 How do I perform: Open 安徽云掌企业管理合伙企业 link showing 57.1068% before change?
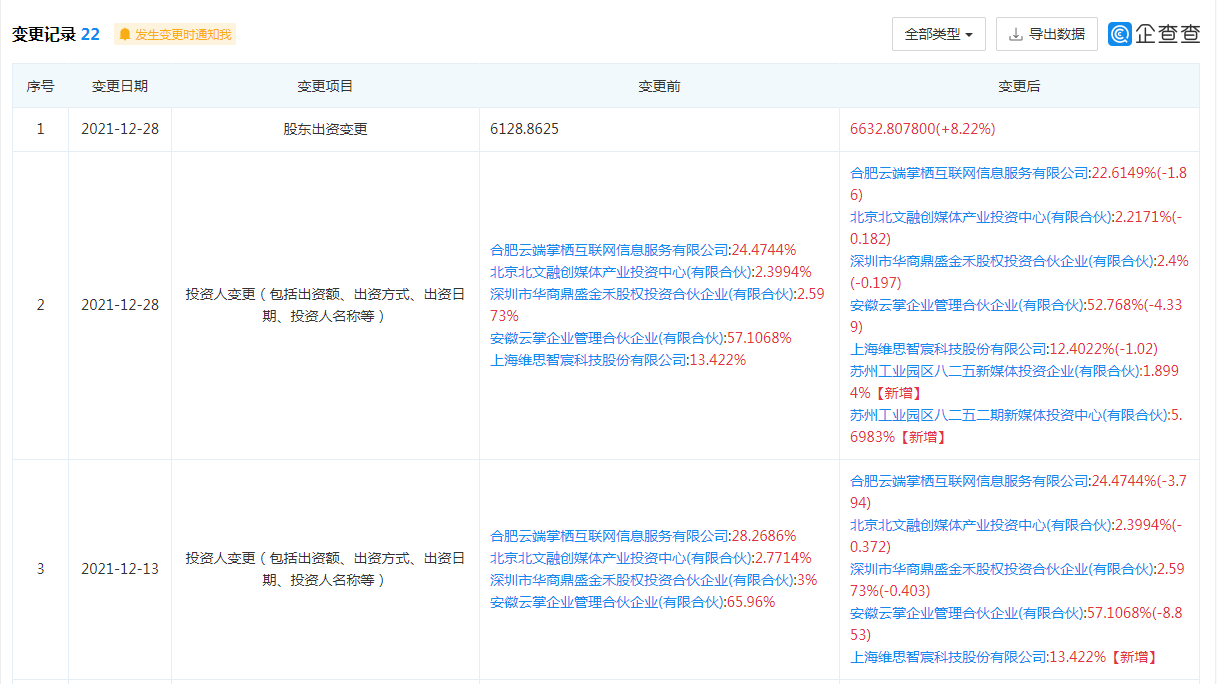tap(605, 338)
